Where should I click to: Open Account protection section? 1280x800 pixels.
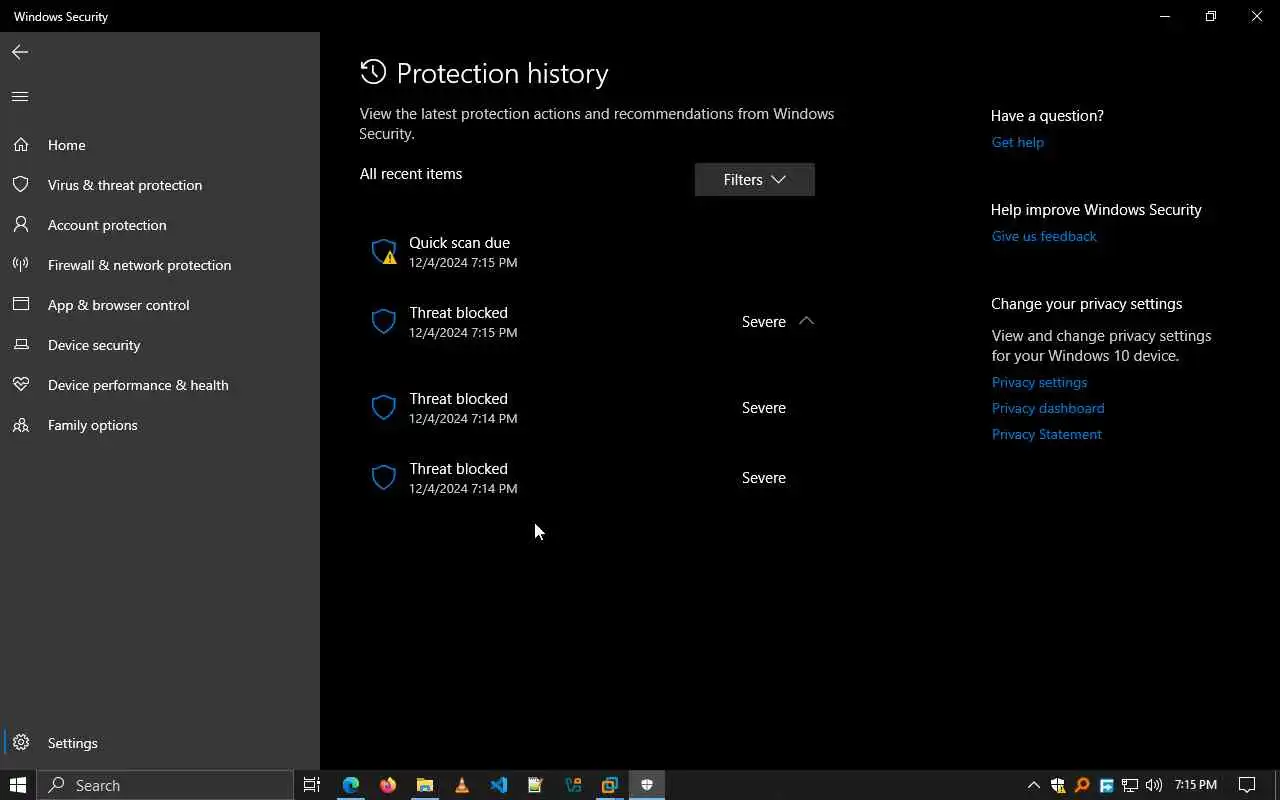(x=160, y=225)
